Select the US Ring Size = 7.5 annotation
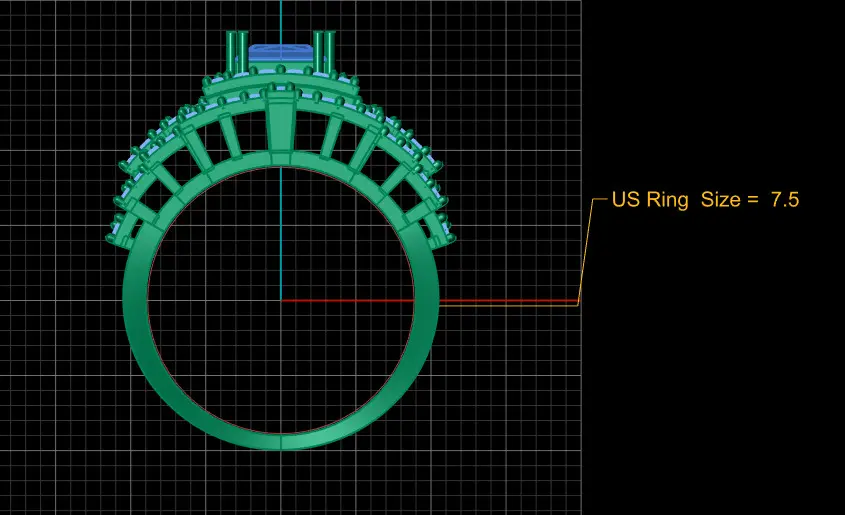 (x=705, y=200)
